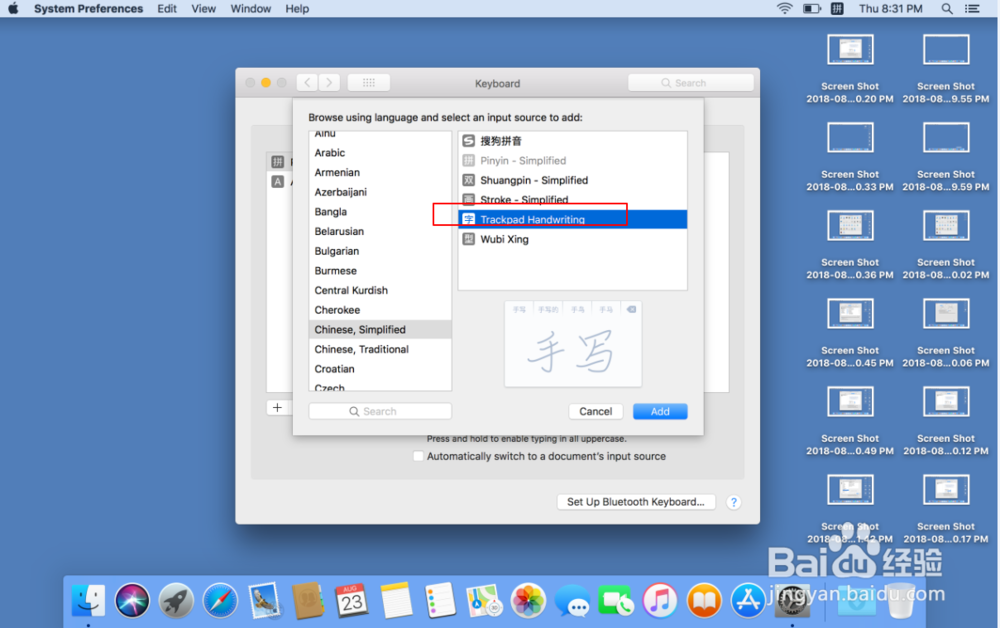Viewport: 1000px width, 628px height.
Task: Click the battery status icon in menu bar
Action: click(x=811, y=8)
